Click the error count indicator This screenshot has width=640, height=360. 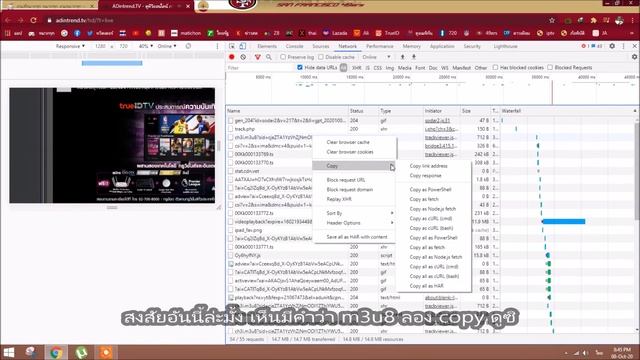pos(585,46)
